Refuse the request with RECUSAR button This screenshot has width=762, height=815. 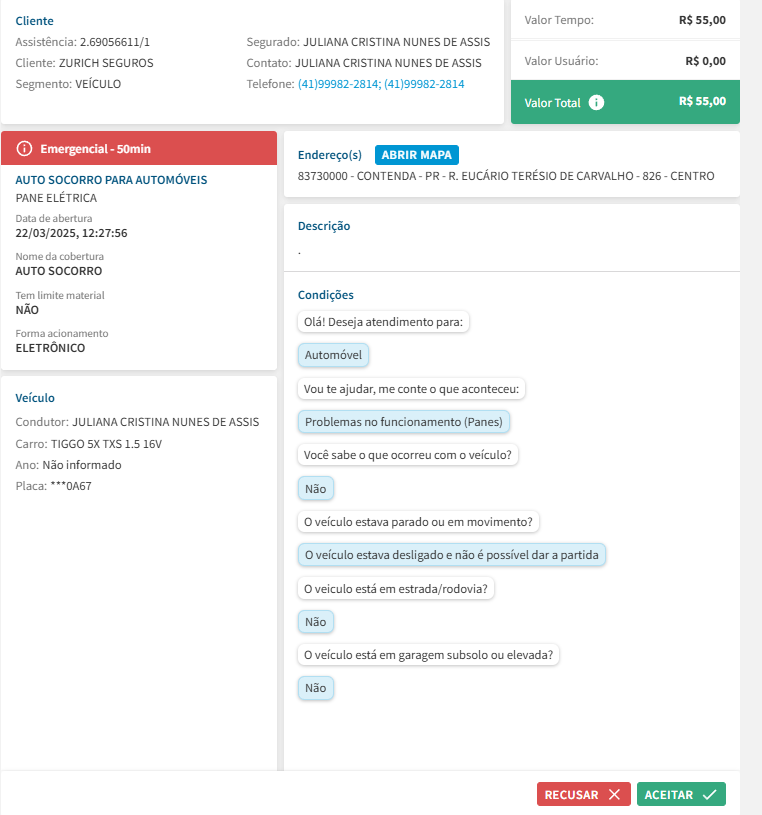(x=584, y=794)
